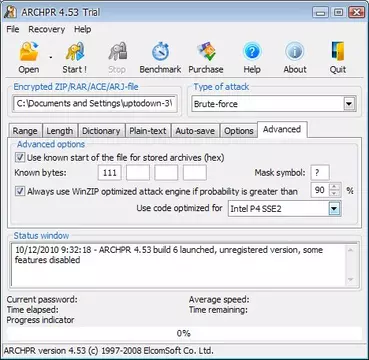Click the Current password label

click(42, 299)
